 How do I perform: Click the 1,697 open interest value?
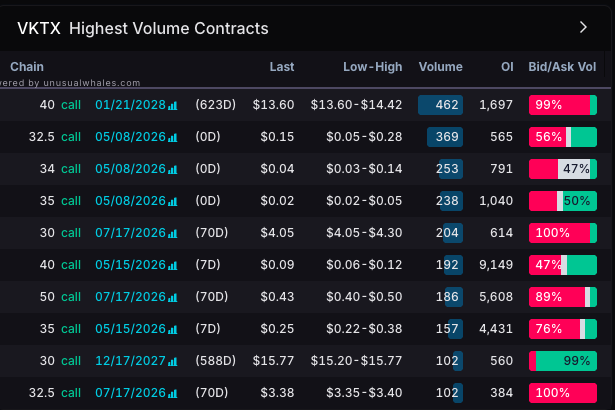point(496,105)
